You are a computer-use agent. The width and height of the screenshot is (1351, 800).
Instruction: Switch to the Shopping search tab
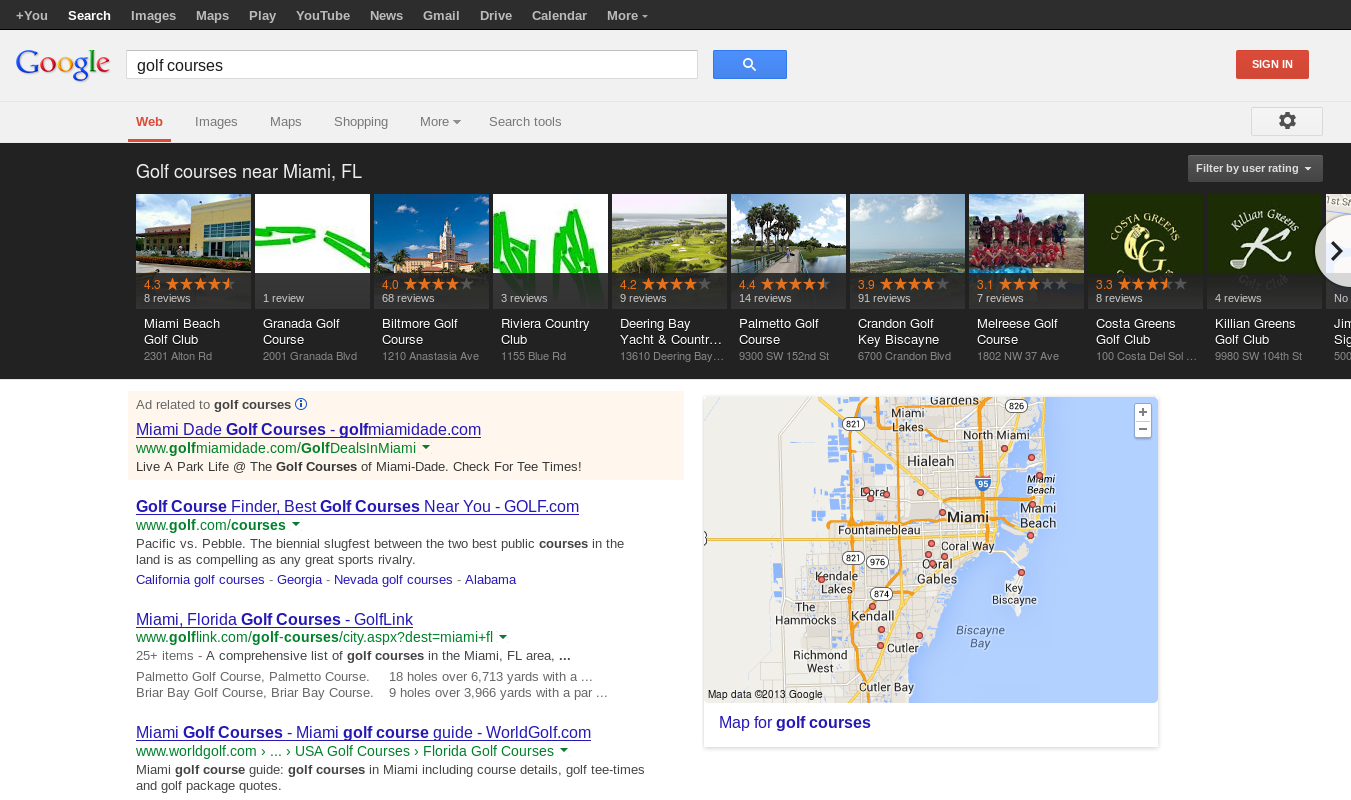pyautogui.click(x=361, y=122)
